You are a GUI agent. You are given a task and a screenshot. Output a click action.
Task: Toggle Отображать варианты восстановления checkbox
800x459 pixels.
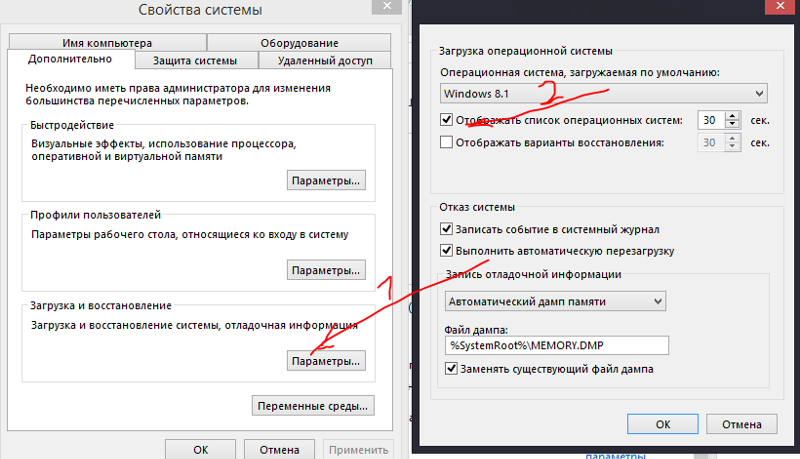[446, 142]
